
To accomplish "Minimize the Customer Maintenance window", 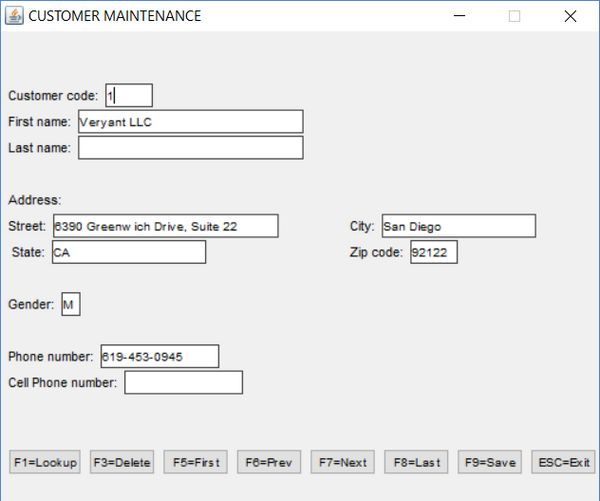I will point(460,16).
